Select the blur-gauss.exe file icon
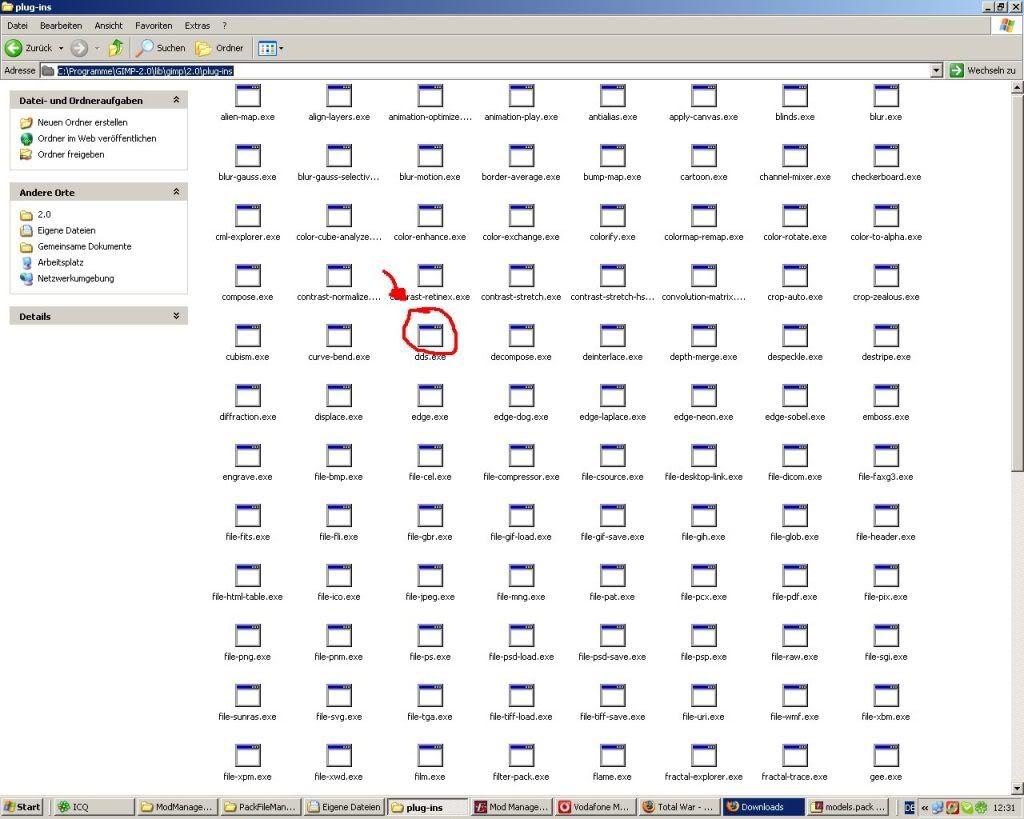Viewport: 1024px width, 819px height. [x=247, y=155]
